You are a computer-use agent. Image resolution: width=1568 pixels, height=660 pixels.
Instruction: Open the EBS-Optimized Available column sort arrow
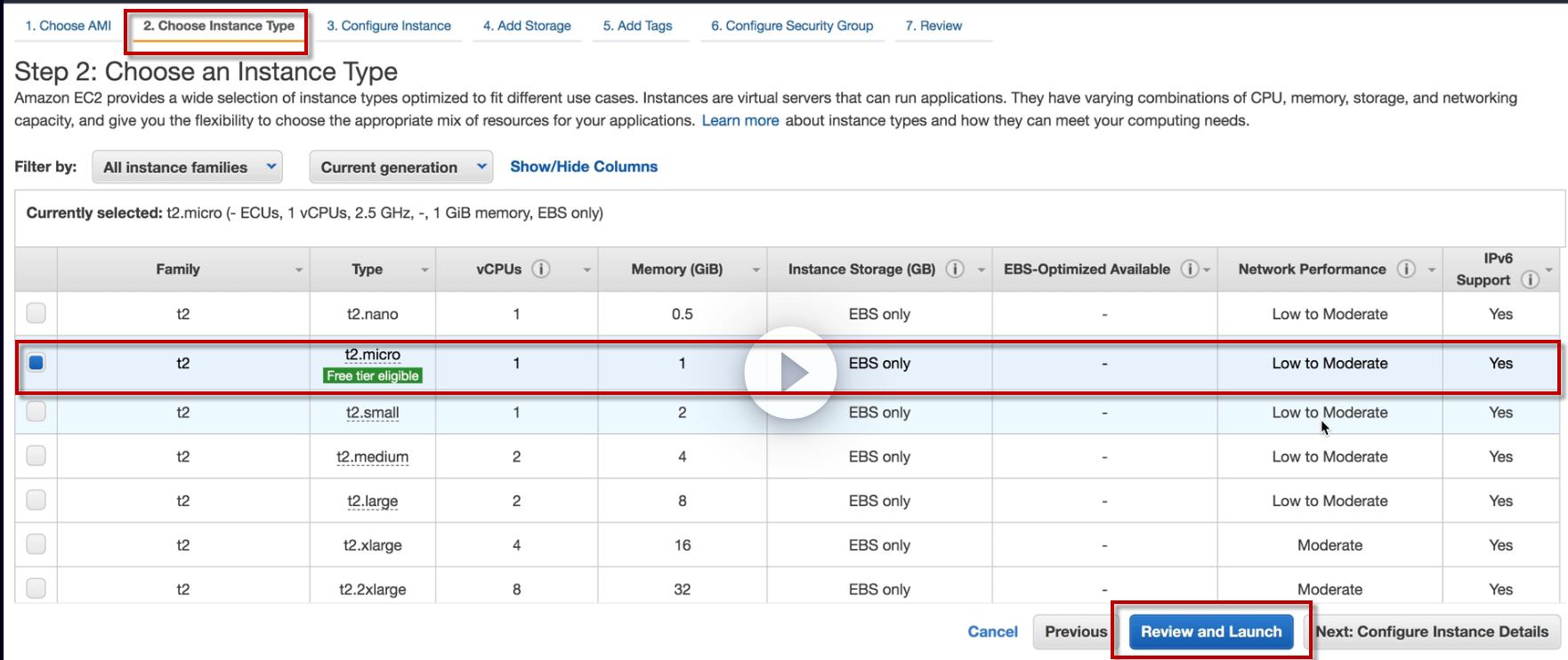coord(1207,270)
